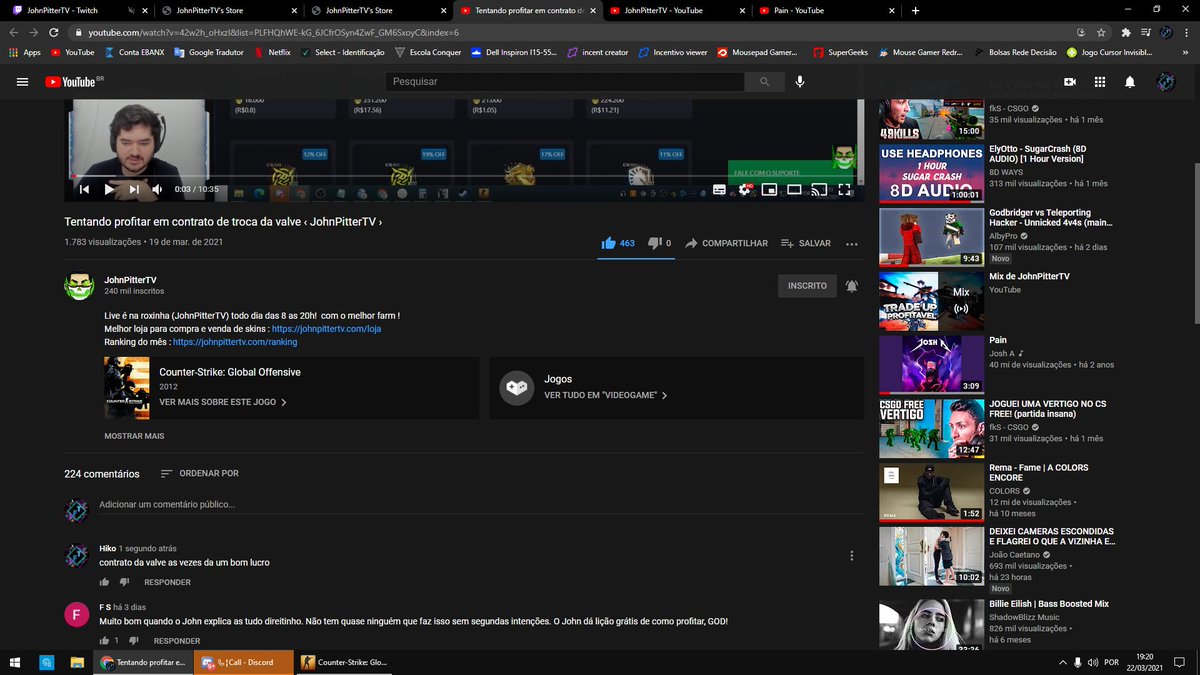Open the Windows Start menu
This screenshot has width=1200, height=675.
(16, 662)
